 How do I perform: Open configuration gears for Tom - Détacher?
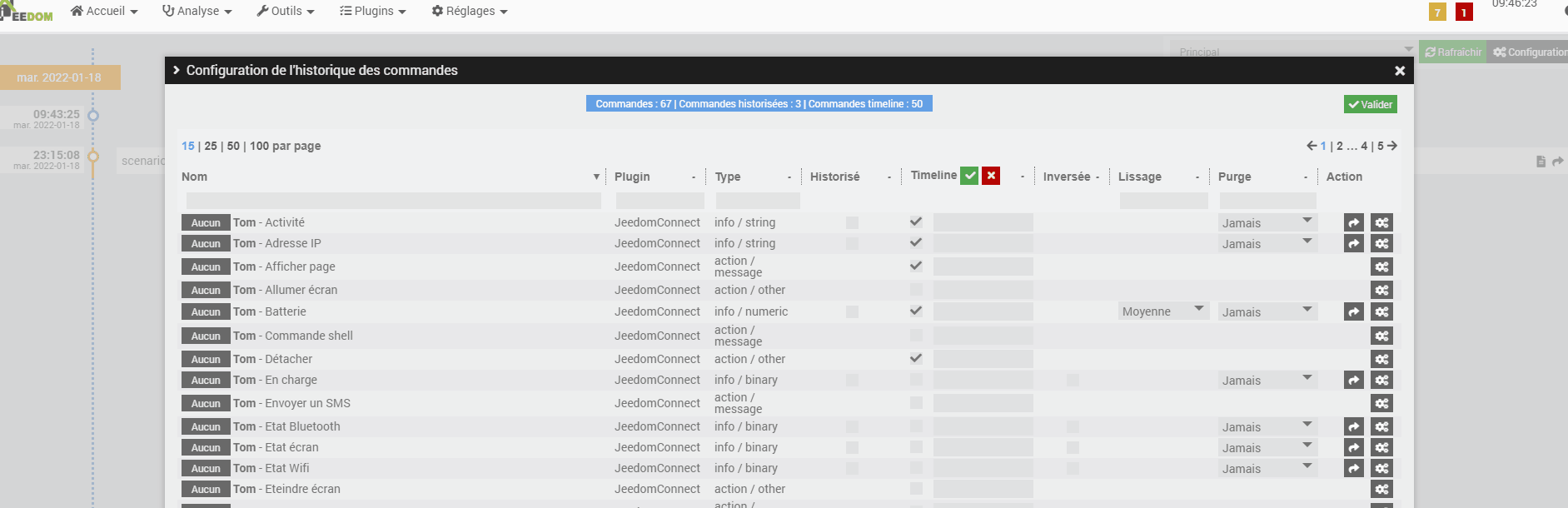pyautogui.click(x=1381, y=359)
